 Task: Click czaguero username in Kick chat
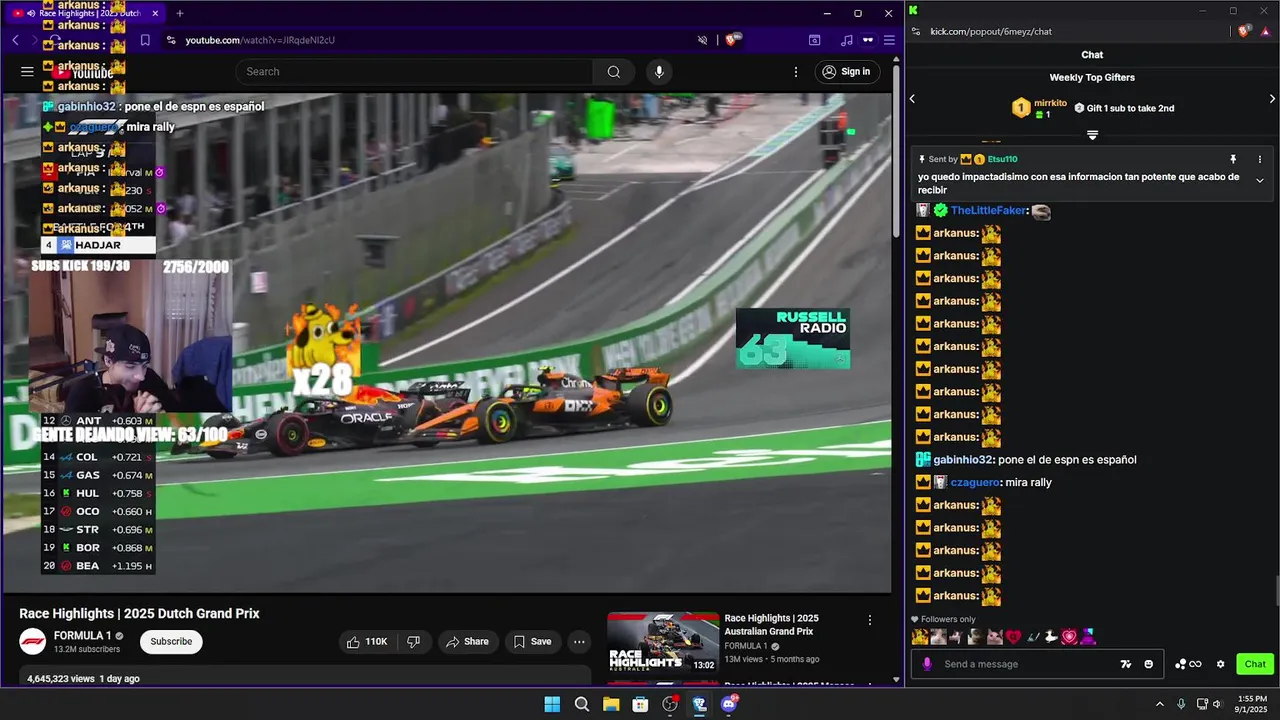[x=975, y=482]
